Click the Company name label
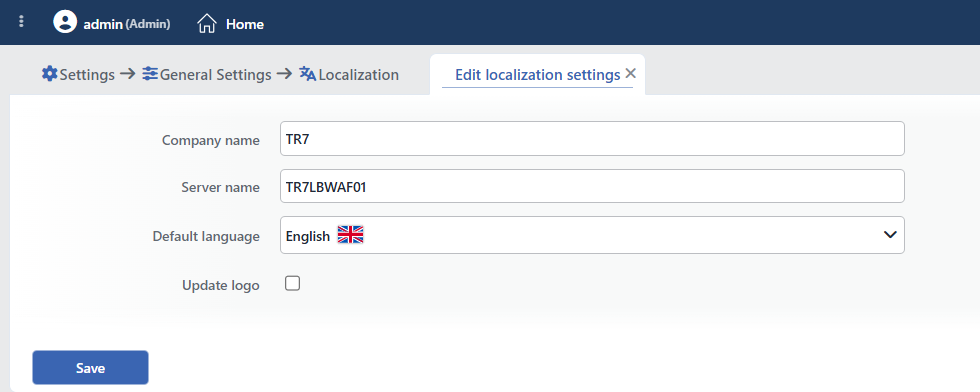This screenshot has height=392, width=980. click(x=211, y=140)
